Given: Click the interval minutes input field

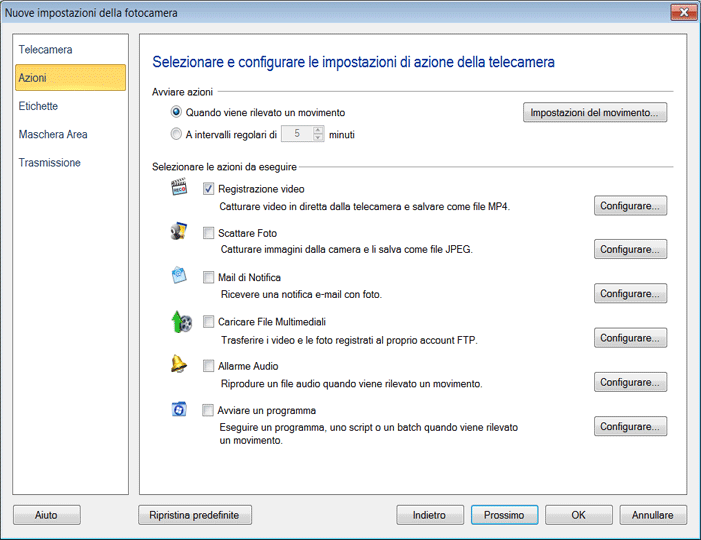Looking at the screenshot, I should [x=296, y=134].
